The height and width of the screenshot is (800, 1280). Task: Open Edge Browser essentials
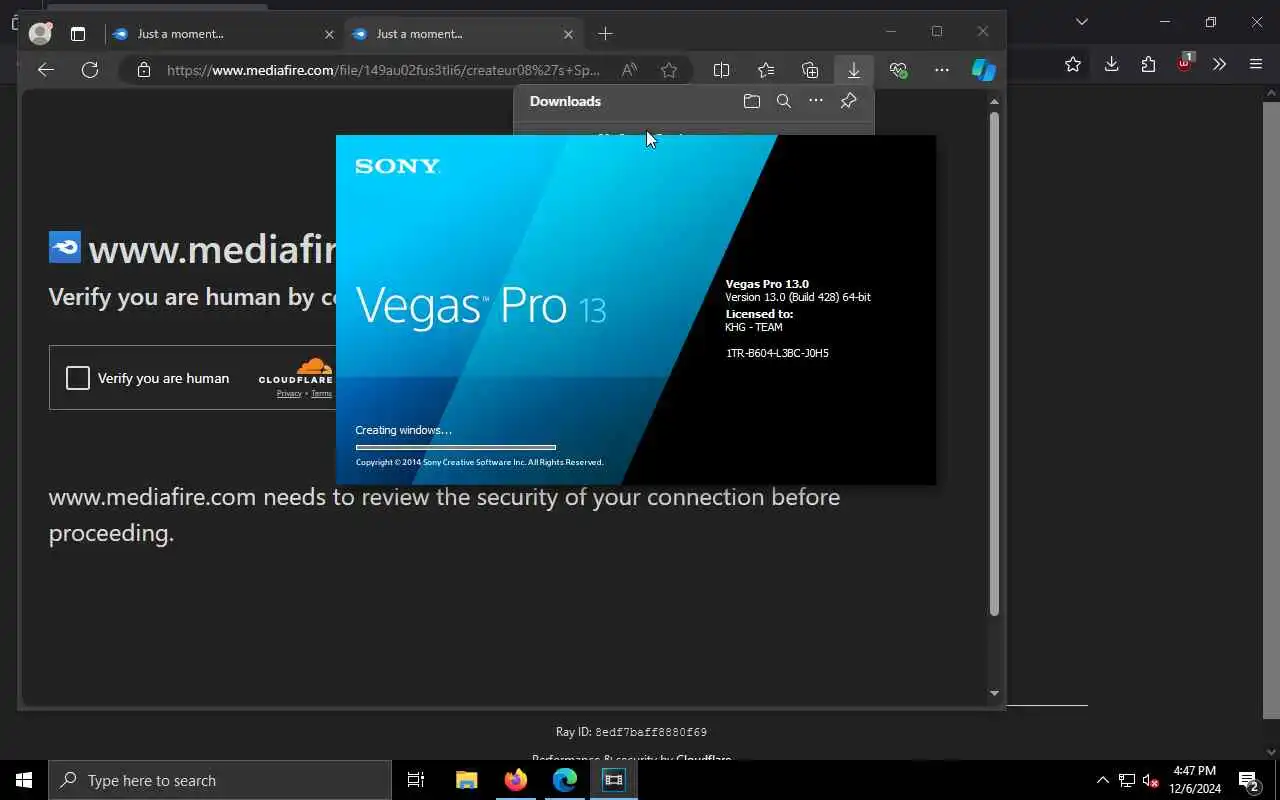coord(898,70)
